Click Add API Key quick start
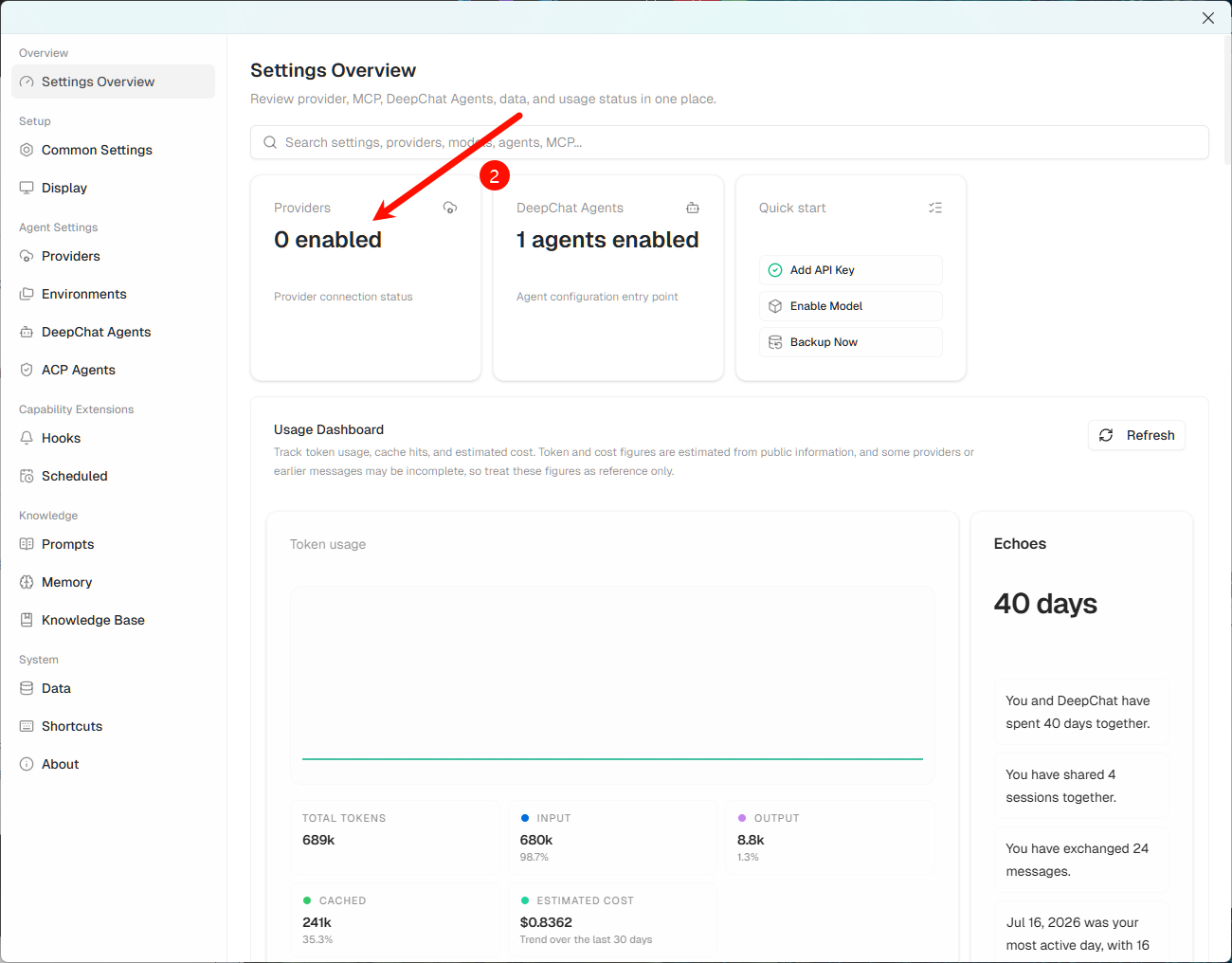This screenshot has height=963, width=1232. (851, 270)
